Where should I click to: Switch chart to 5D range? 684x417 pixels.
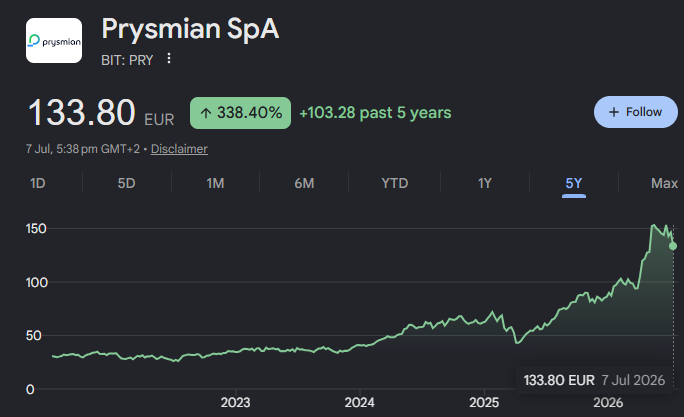click(x=127, y=183)
